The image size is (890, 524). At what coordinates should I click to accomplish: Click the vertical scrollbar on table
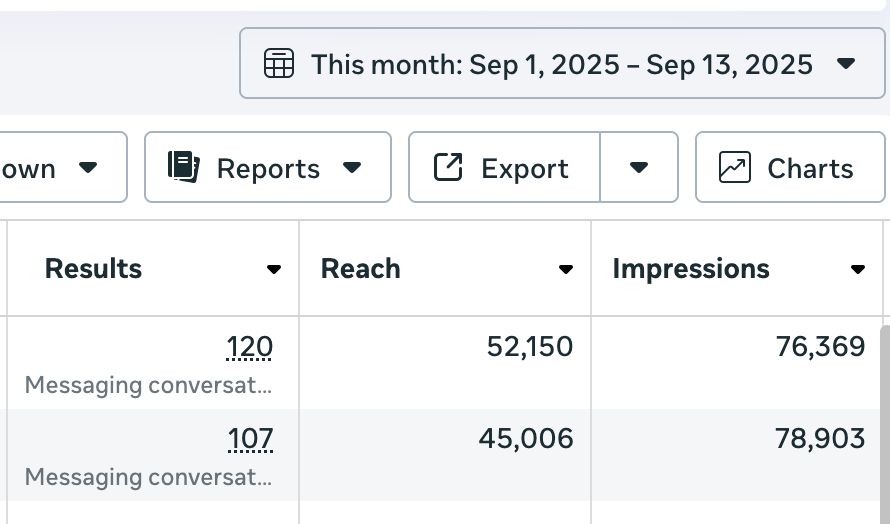coord(883,420)
